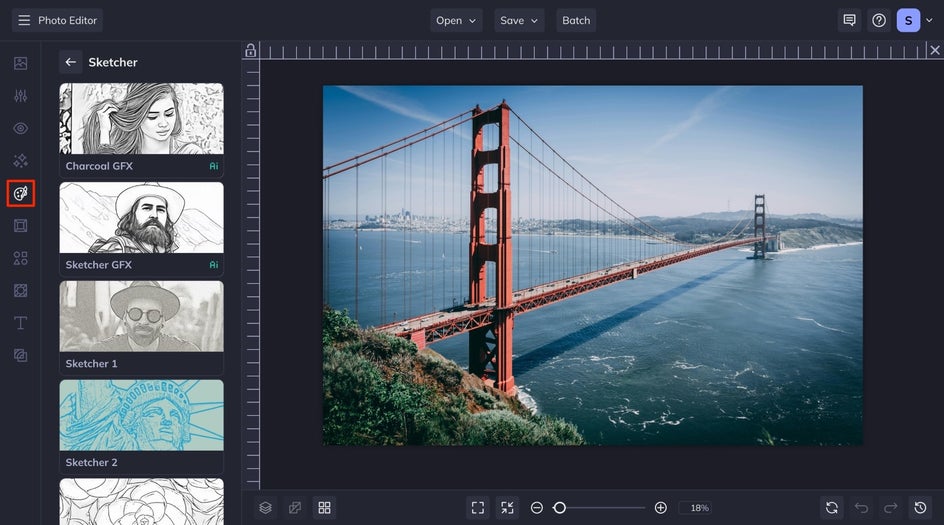Click the compare original image icon
The height and width of the screenshot is (525, 944).
(x=295, y=508)
